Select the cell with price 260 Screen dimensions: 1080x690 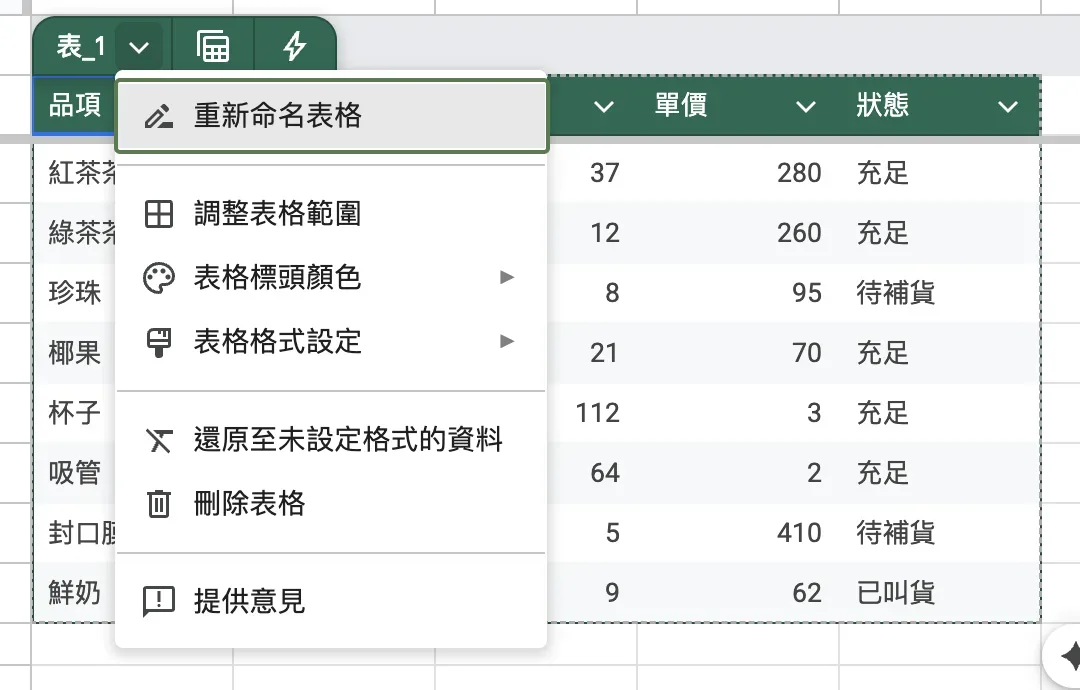pyautogui.click(x=738, y=232)
